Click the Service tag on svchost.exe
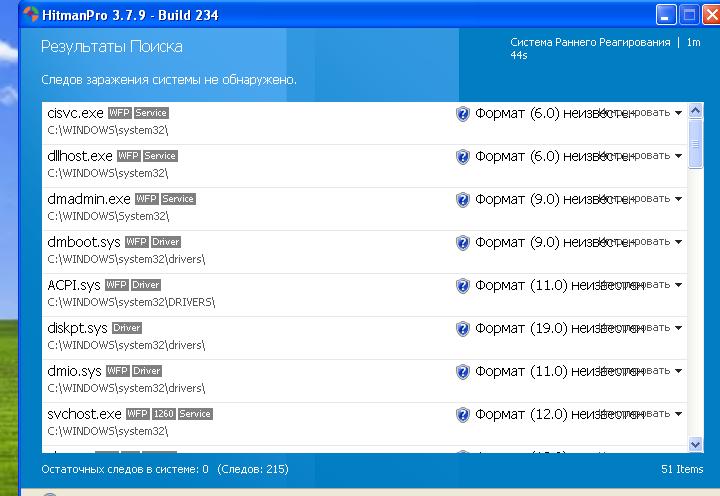 click(195, 413)
